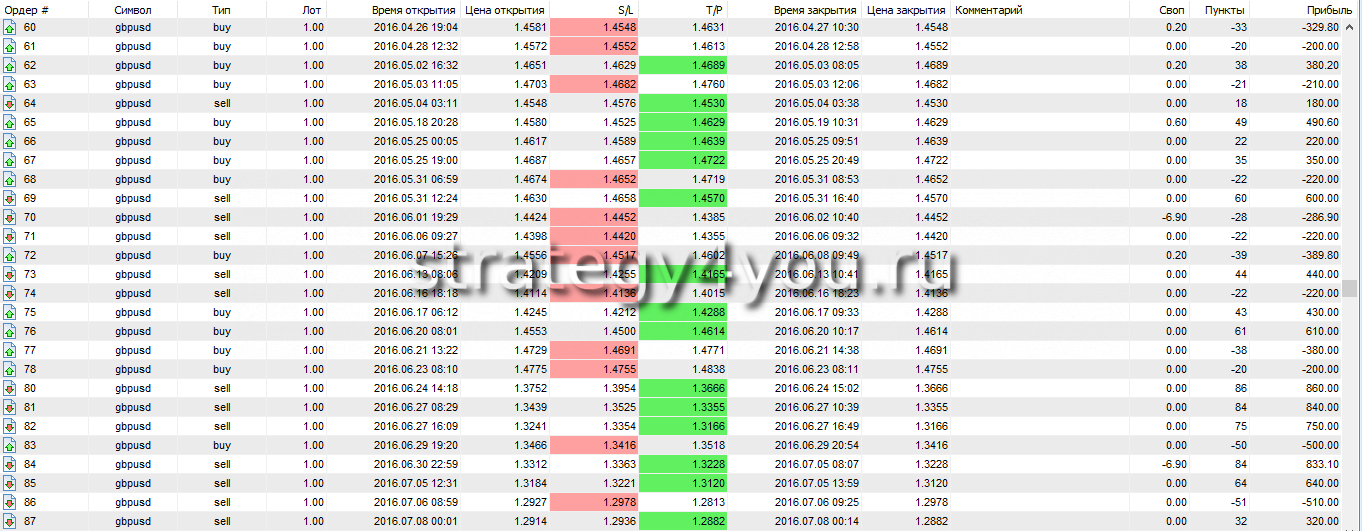Click the buy order icon for order 60
This screenshot has height=531, width=1362.
coord(10,27)
